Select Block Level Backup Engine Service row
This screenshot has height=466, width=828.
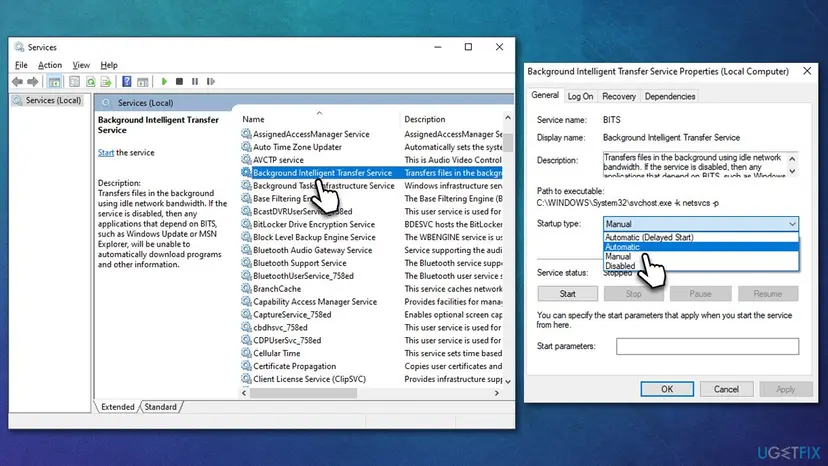(371, 237)
